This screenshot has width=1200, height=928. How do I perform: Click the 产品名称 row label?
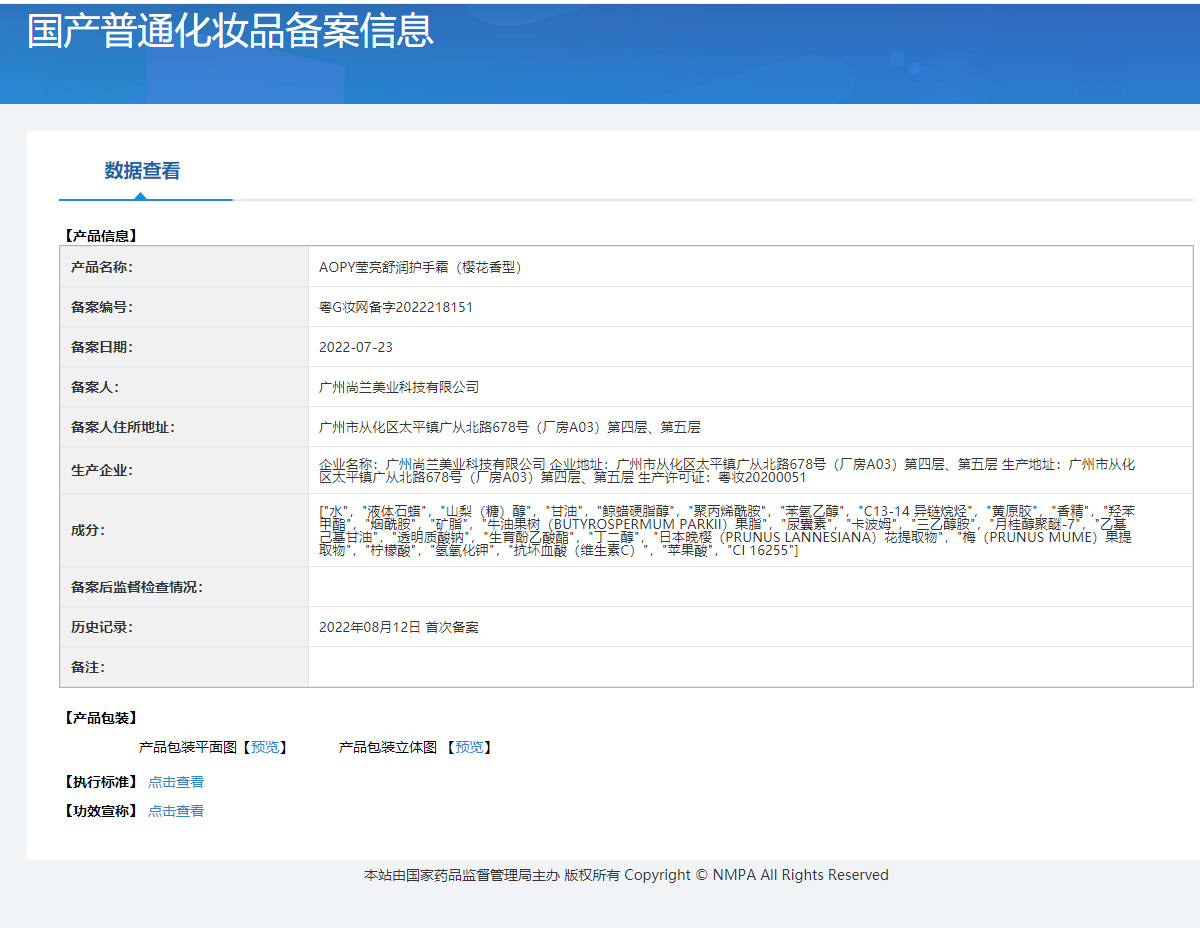click(102, 267)
